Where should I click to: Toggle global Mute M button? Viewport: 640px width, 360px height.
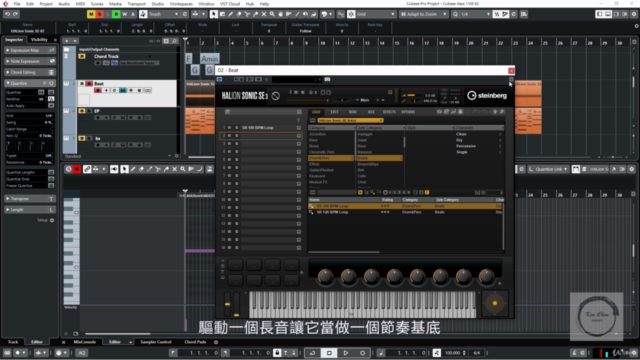(91, 14)
